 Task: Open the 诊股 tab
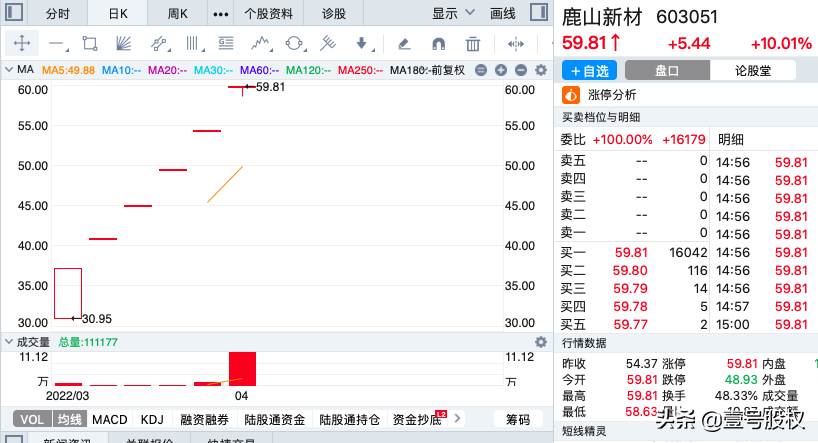pos(333,14)
